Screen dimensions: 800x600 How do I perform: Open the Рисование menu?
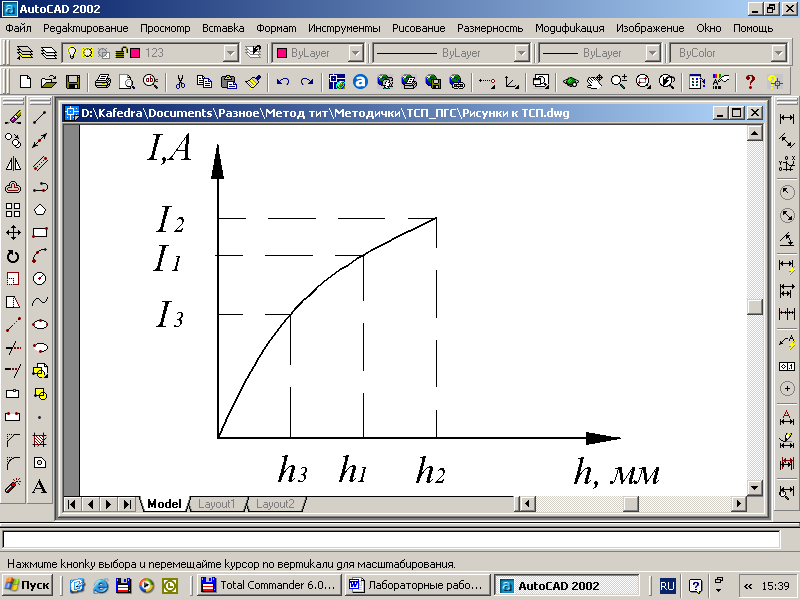418,28
